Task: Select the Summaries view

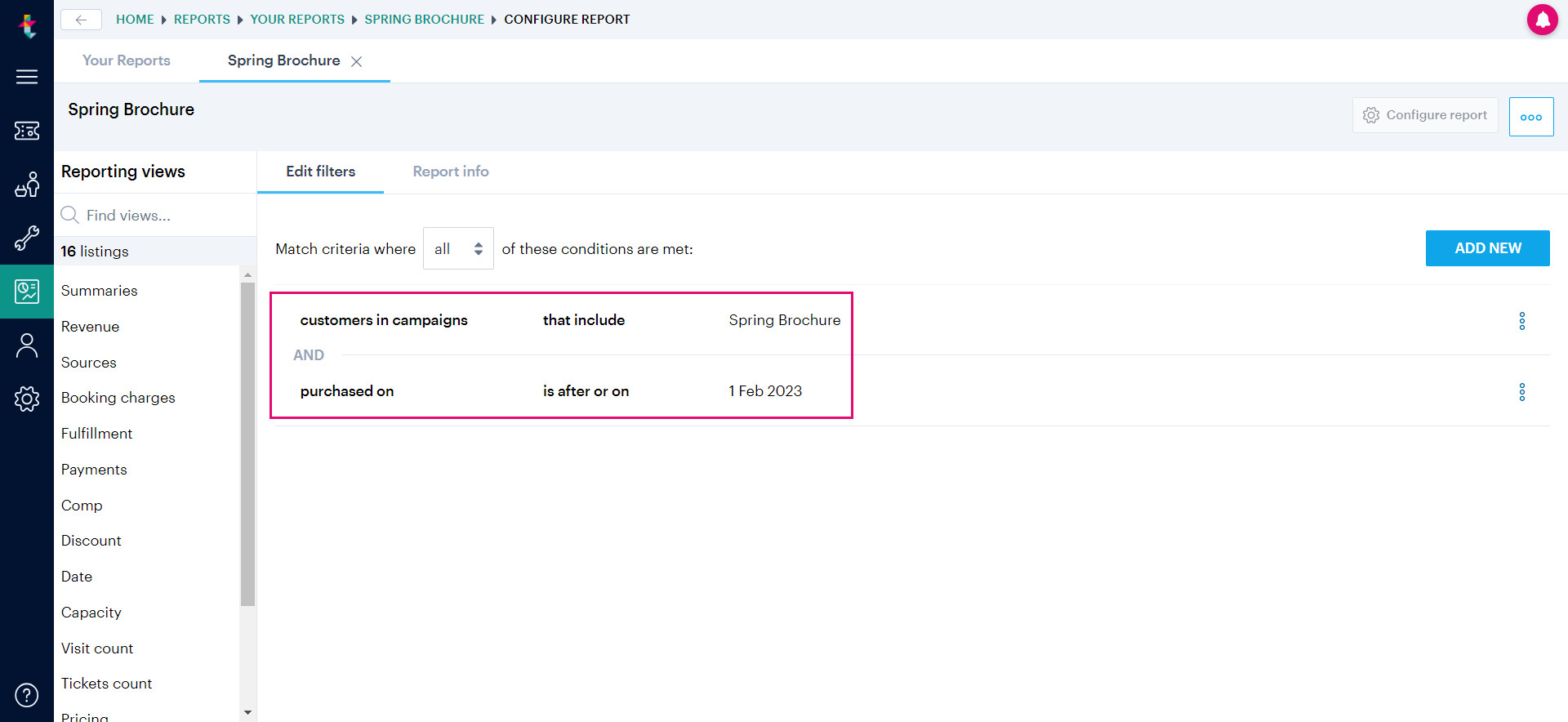Action: (x=100, y=291)
